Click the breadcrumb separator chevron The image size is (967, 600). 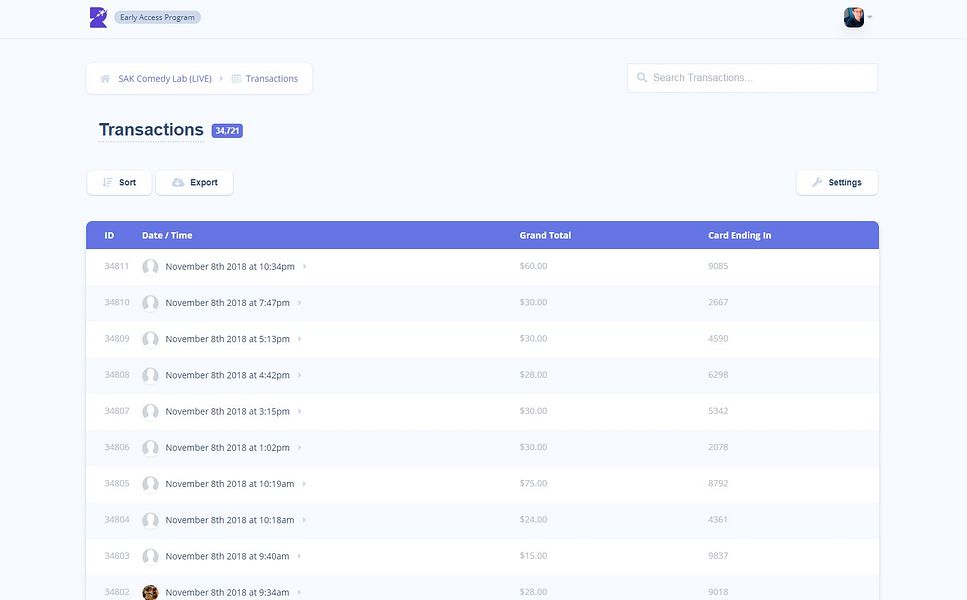pos(221,78)
